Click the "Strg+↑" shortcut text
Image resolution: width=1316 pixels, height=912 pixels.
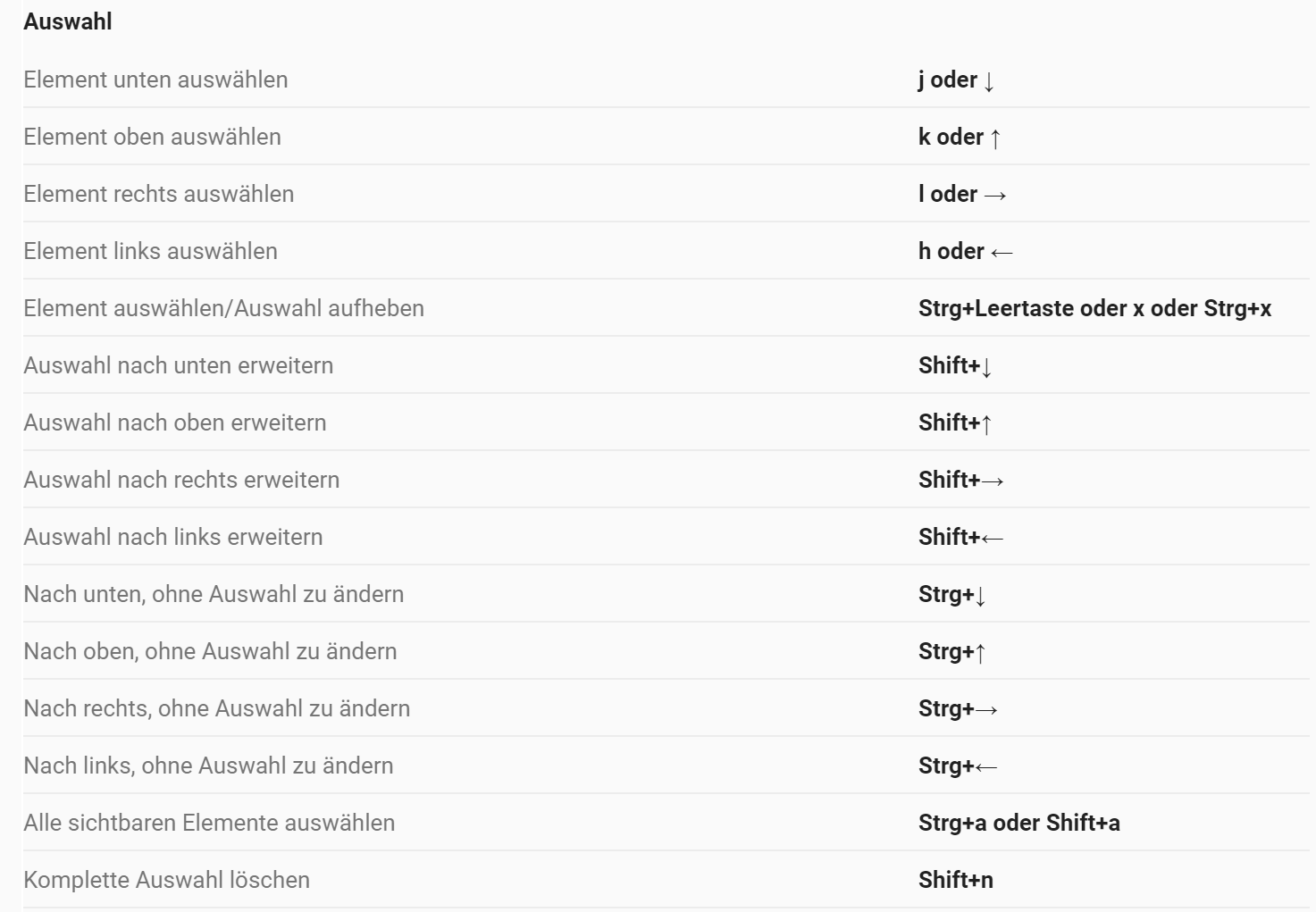pyautogui.click(x=951, y=651)
